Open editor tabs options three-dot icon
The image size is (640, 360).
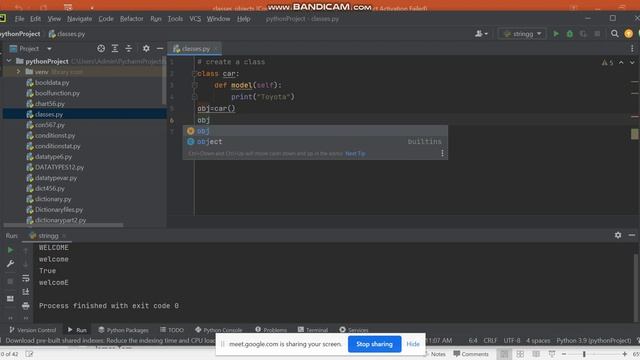(632, 49)
